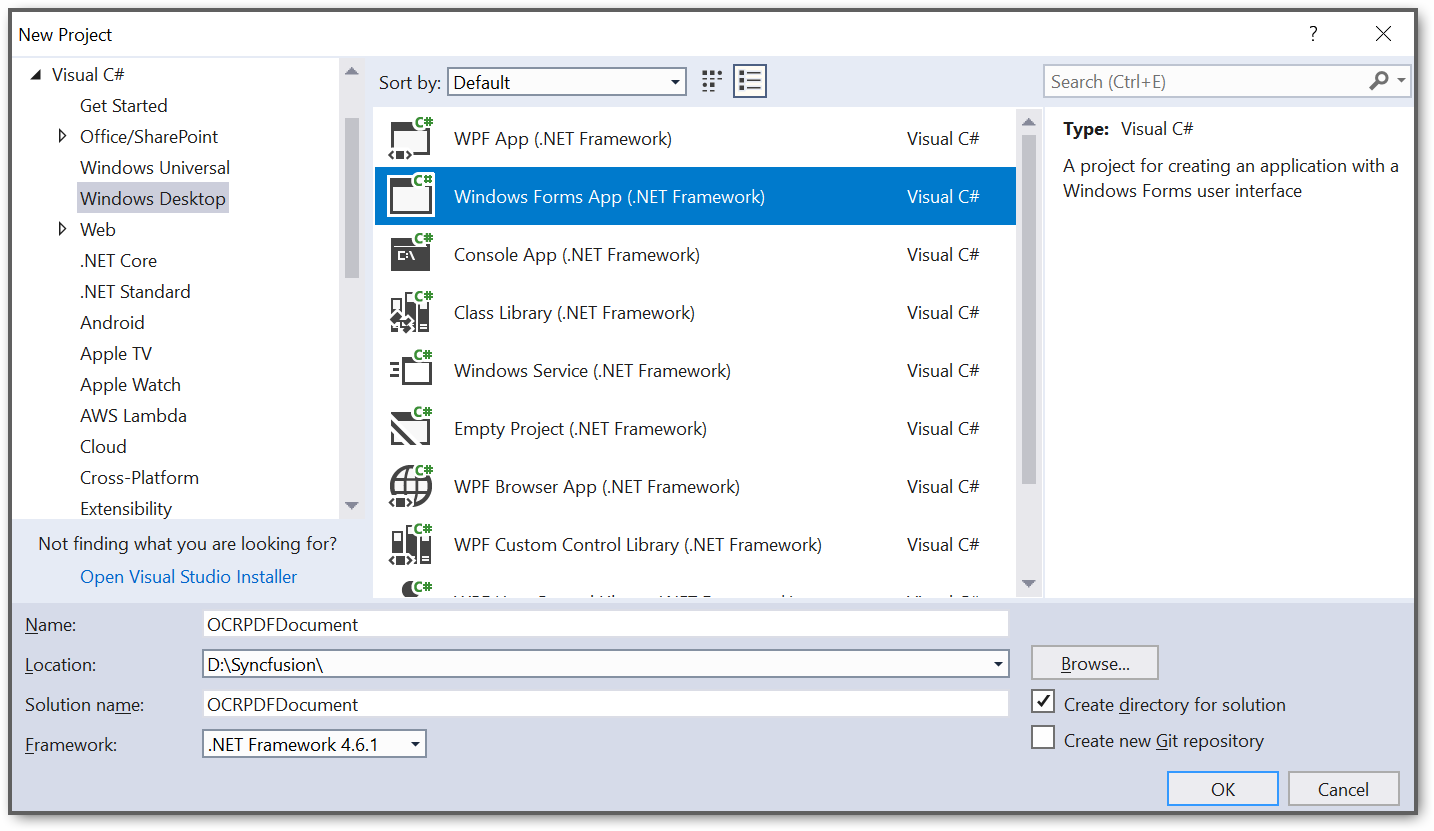Click the category tree scrollbar thumb
Screen dimensions: 1434x831
(x=351, y=197)
